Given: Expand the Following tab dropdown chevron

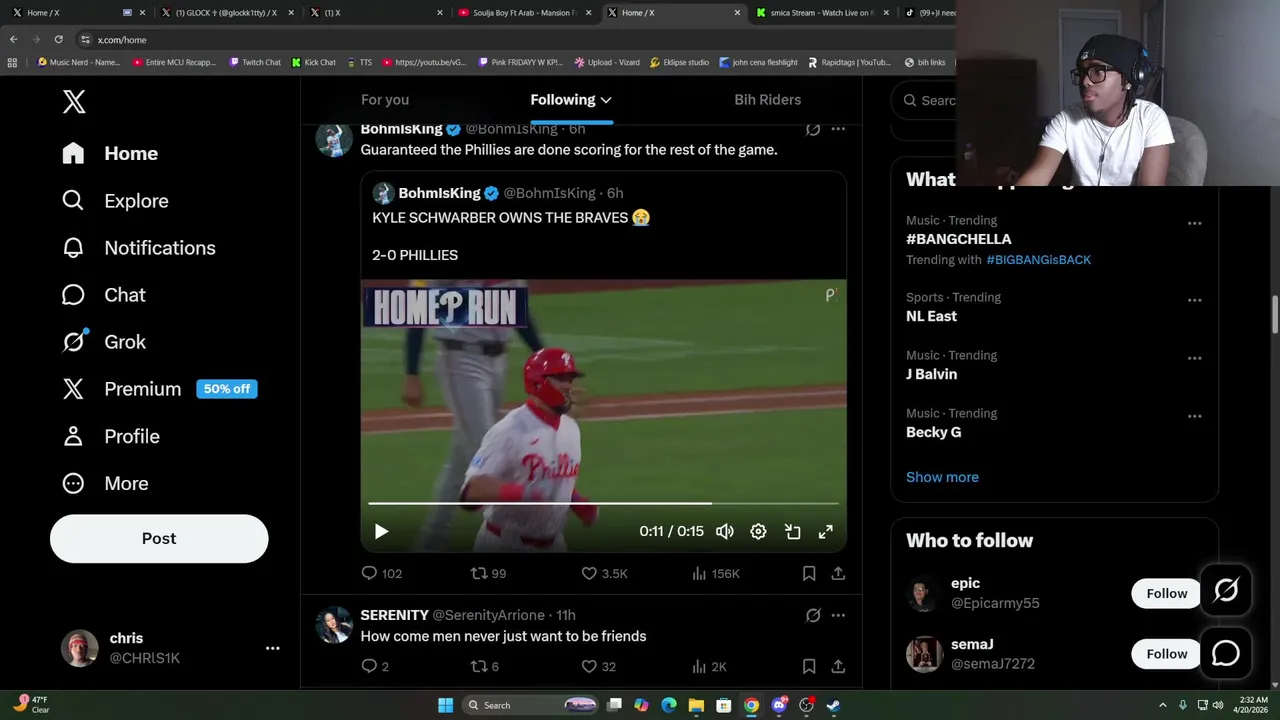Looking at the screenshot, I should coord(606,100).
